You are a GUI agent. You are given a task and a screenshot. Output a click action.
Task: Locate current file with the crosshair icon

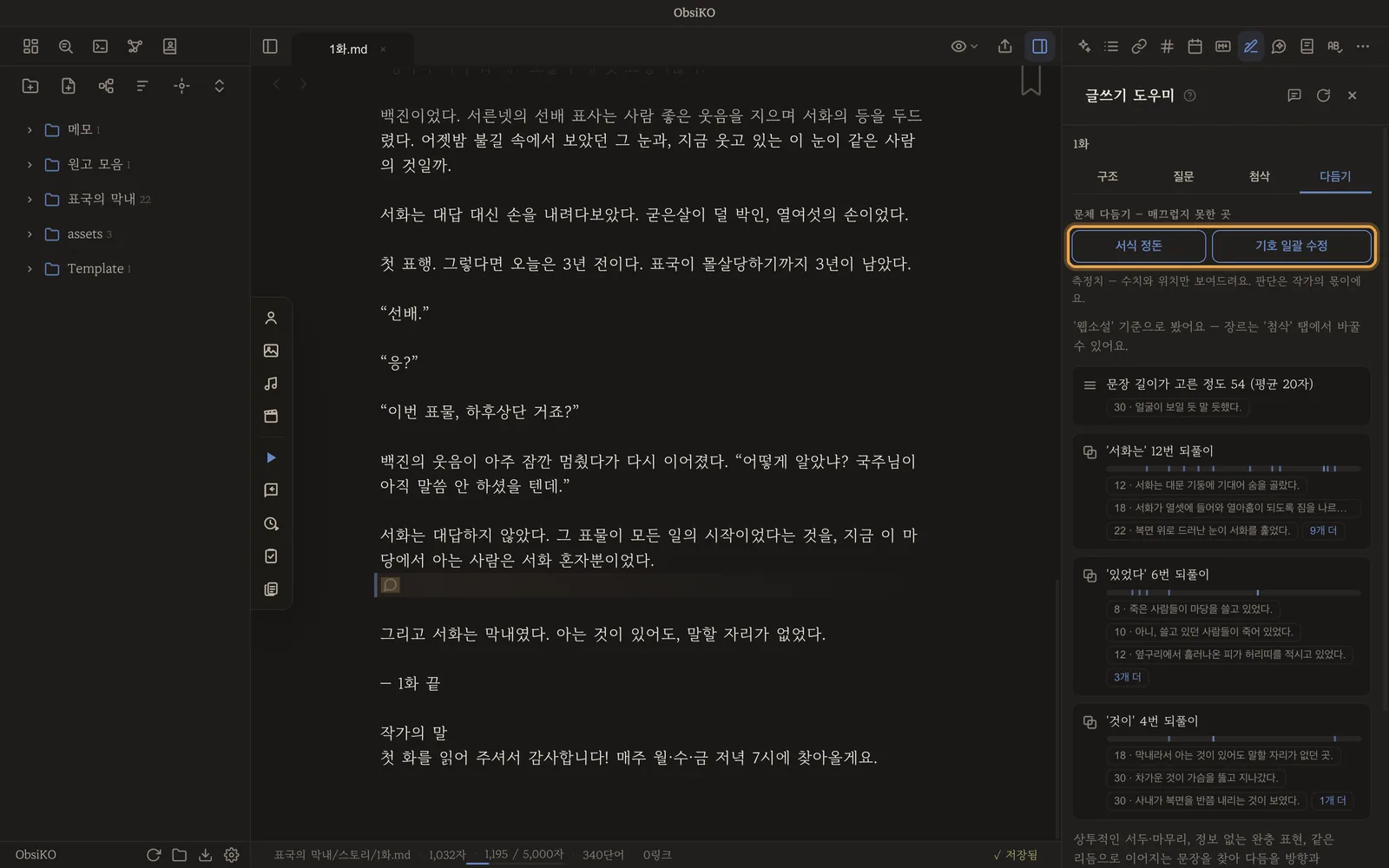click(x=181, y=86)
